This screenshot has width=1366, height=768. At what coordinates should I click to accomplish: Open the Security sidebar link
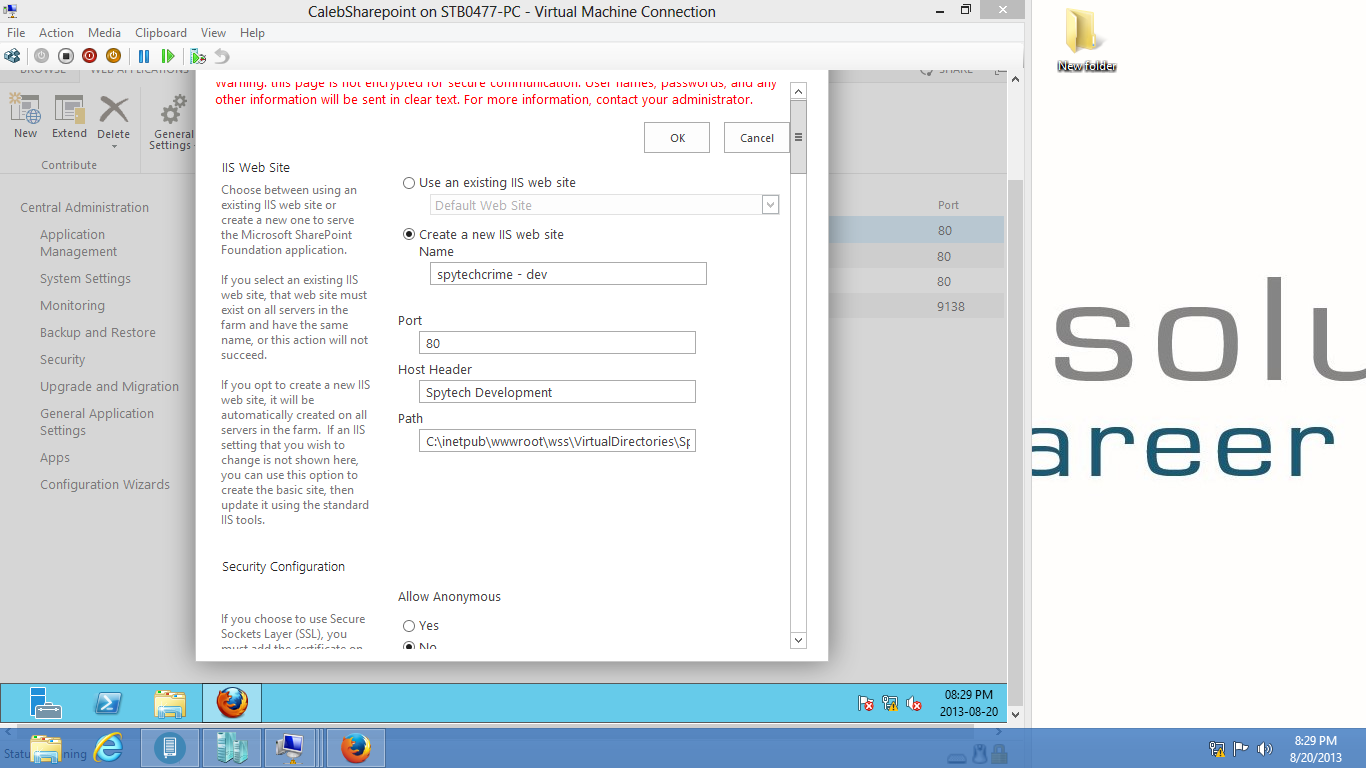(x=62, y=360)
